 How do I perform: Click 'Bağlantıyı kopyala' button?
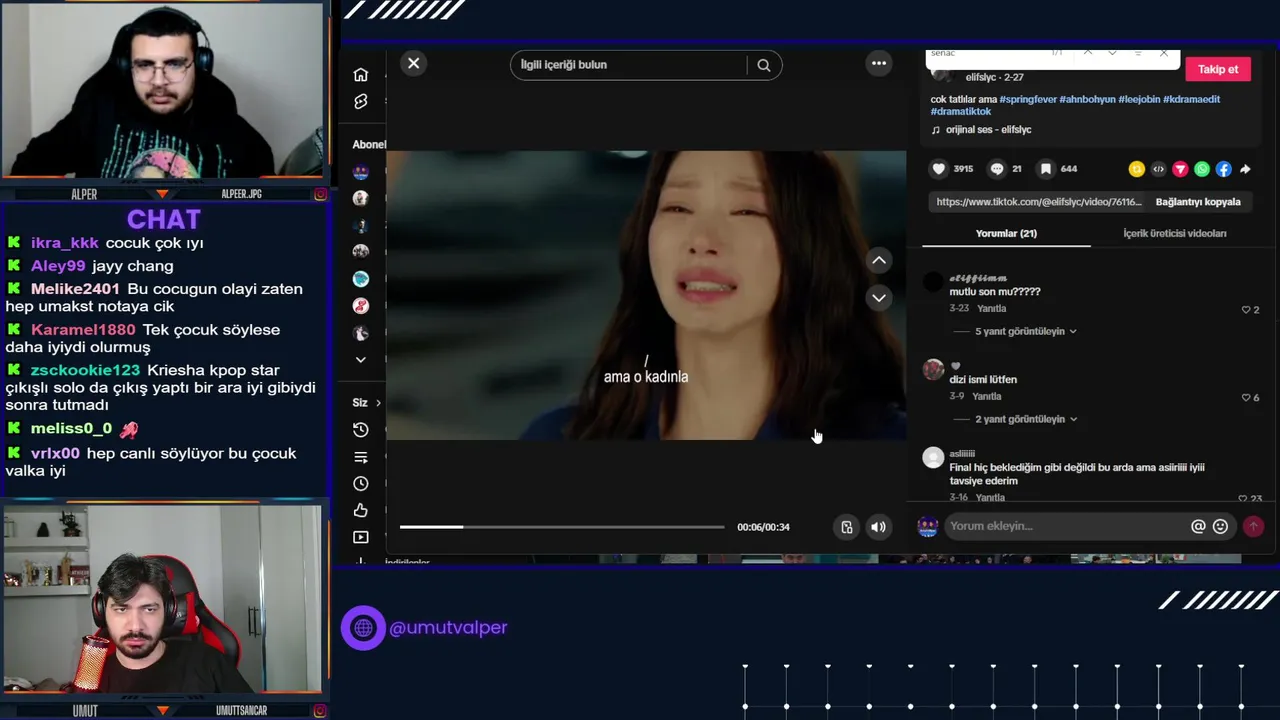pos(1198,202)
